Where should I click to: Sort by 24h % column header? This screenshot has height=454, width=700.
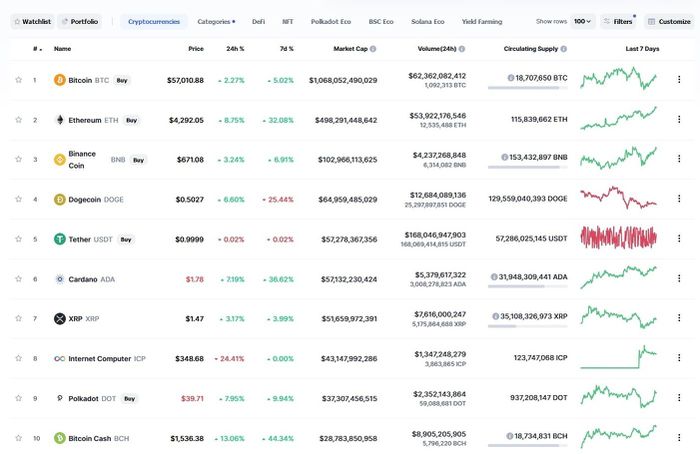(235, 49)
